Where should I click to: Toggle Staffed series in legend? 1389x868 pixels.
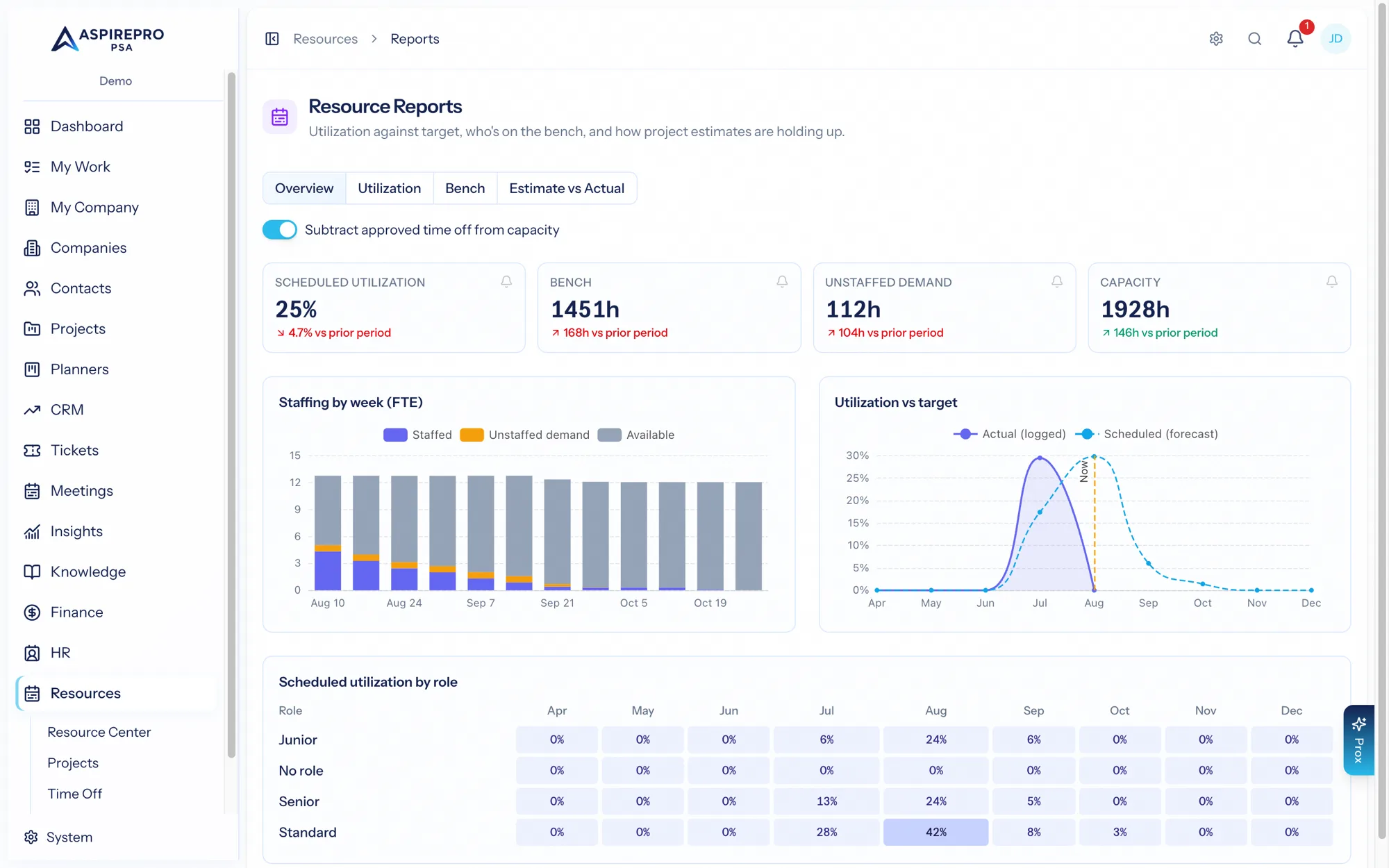pos(417,435)
